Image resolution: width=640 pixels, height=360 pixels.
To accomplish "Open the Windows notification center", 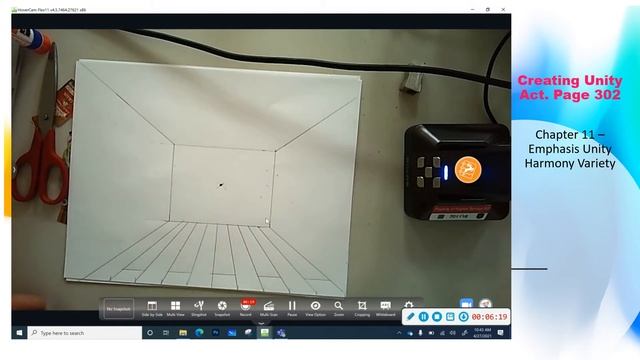I will click(x=500, y=333).
